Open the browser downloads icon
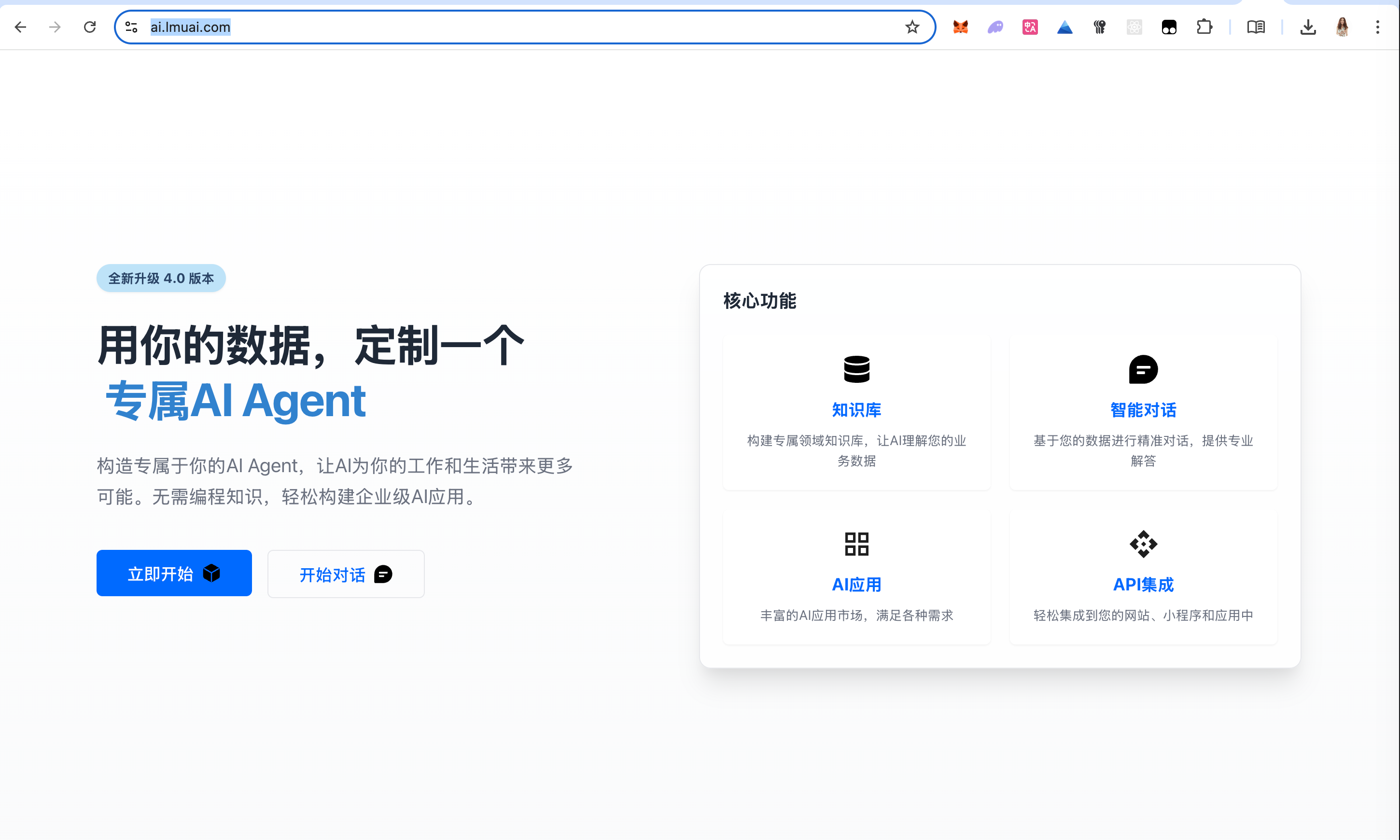1400x840 pixels. pos(1308,27)
